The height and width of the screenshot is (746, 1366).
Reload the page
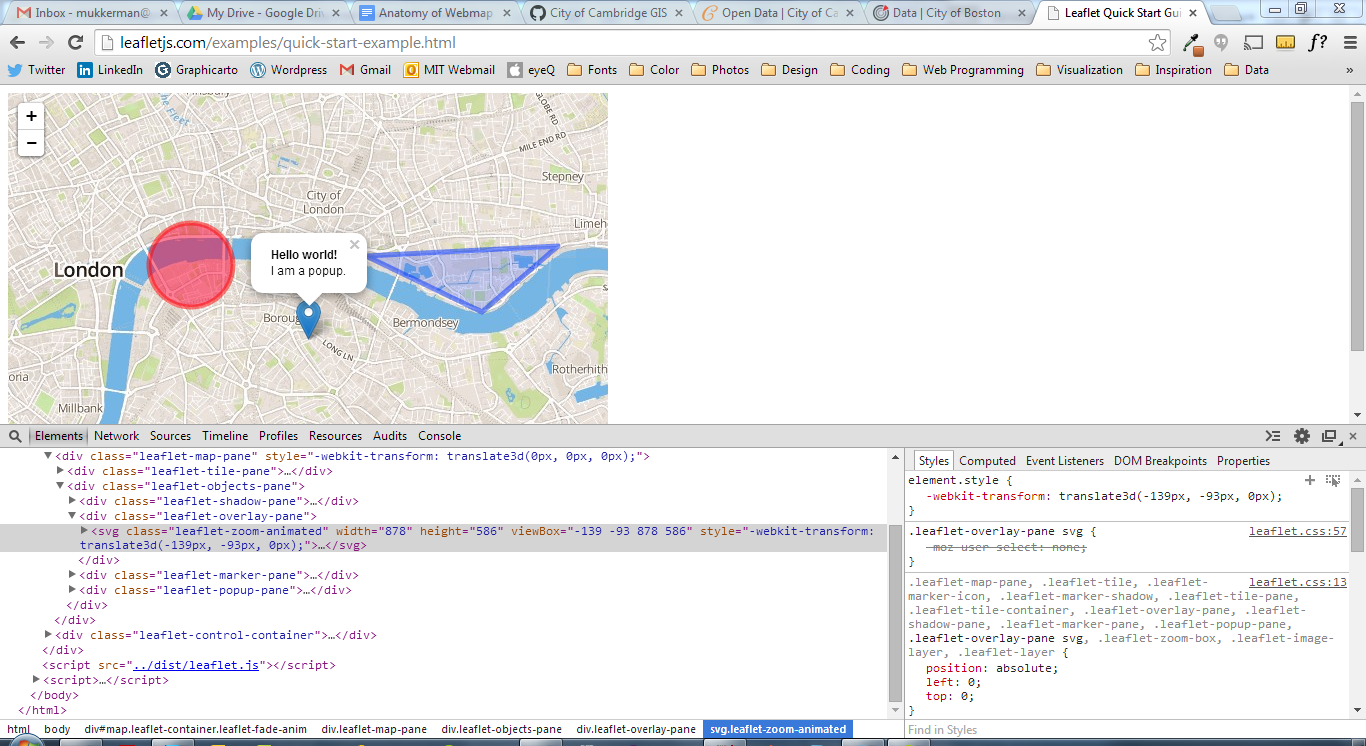[75, 43]
